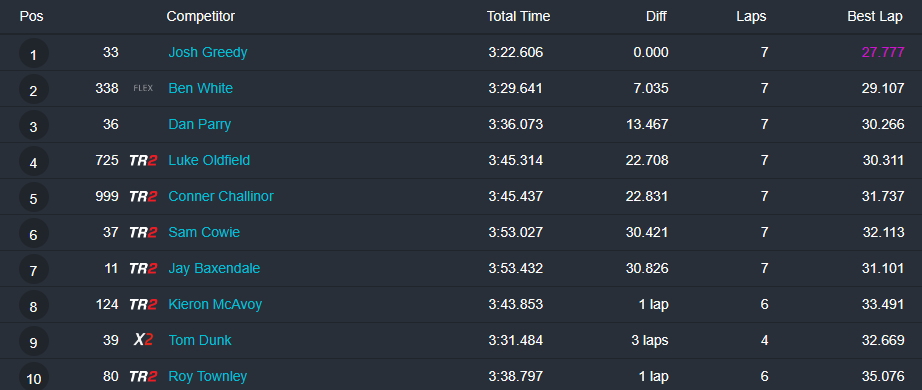The width and height of the screenshot is (922, 390).
Task: Click the TR2 logo next to Luke Oldfield
Action: [x=143, y=161]
